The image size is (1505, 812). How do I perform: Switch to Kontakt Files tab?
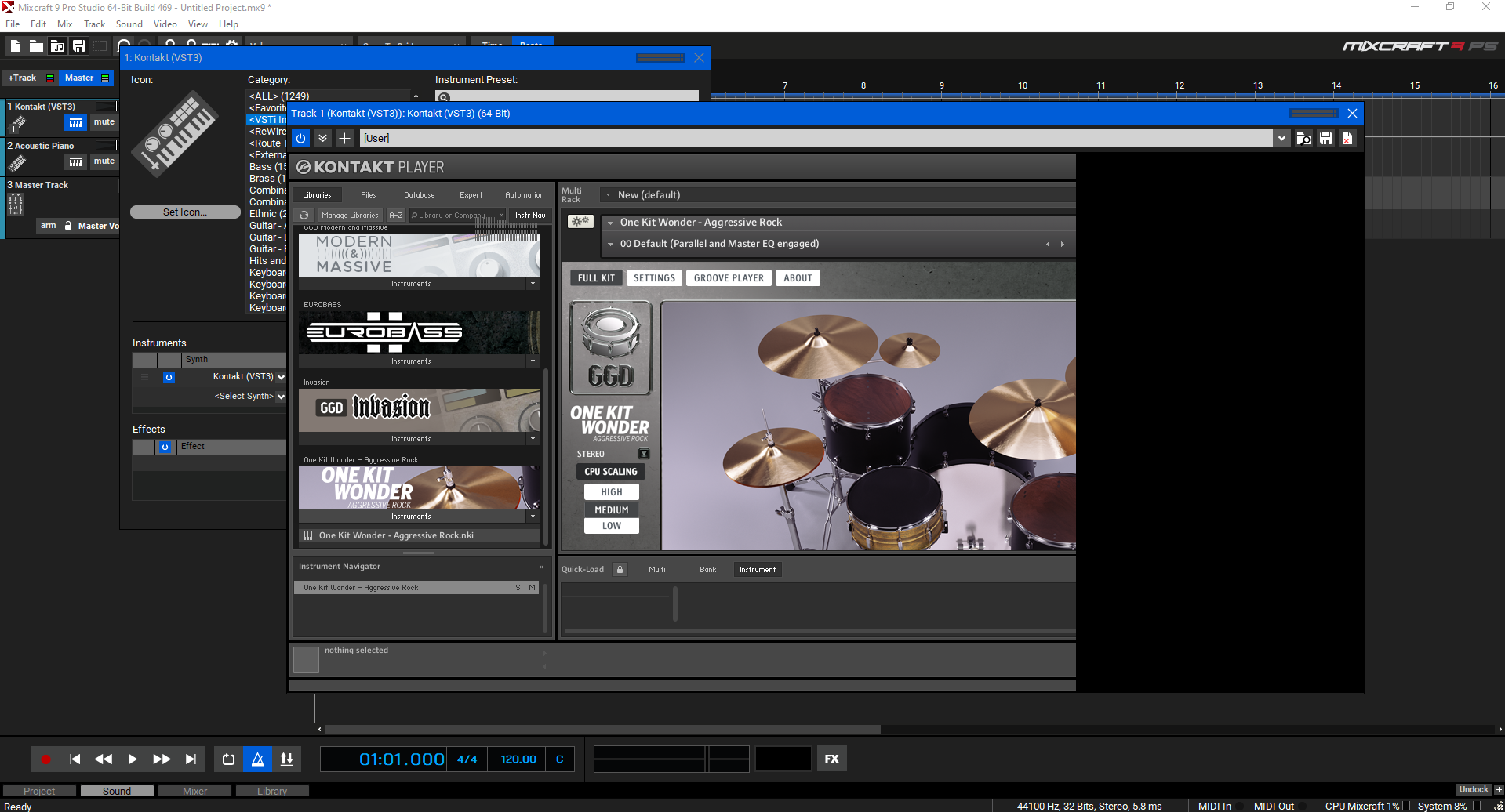click(x=369, y=195)
